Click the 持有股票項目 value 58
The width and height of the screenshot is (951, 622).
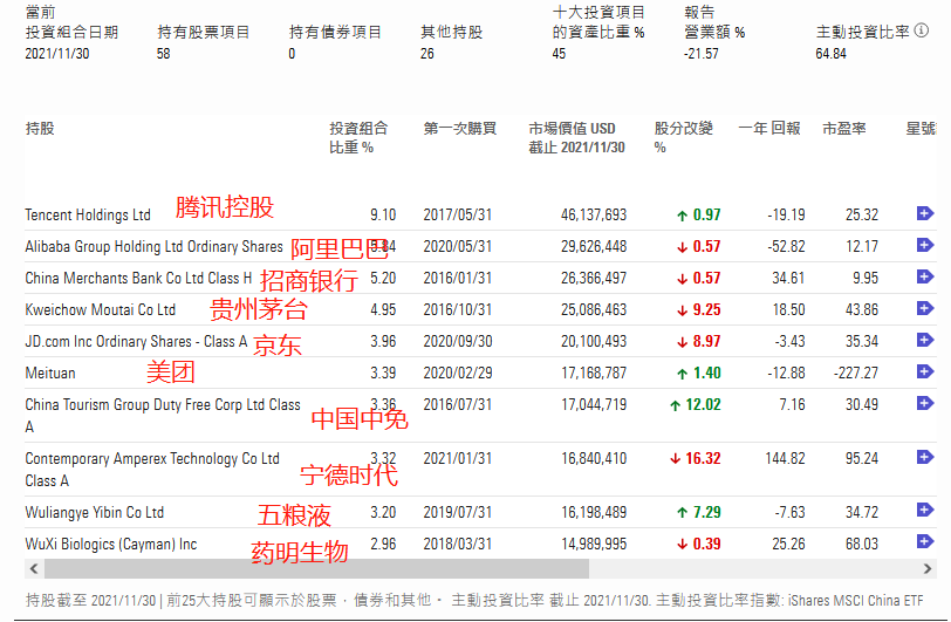point(163,54)
